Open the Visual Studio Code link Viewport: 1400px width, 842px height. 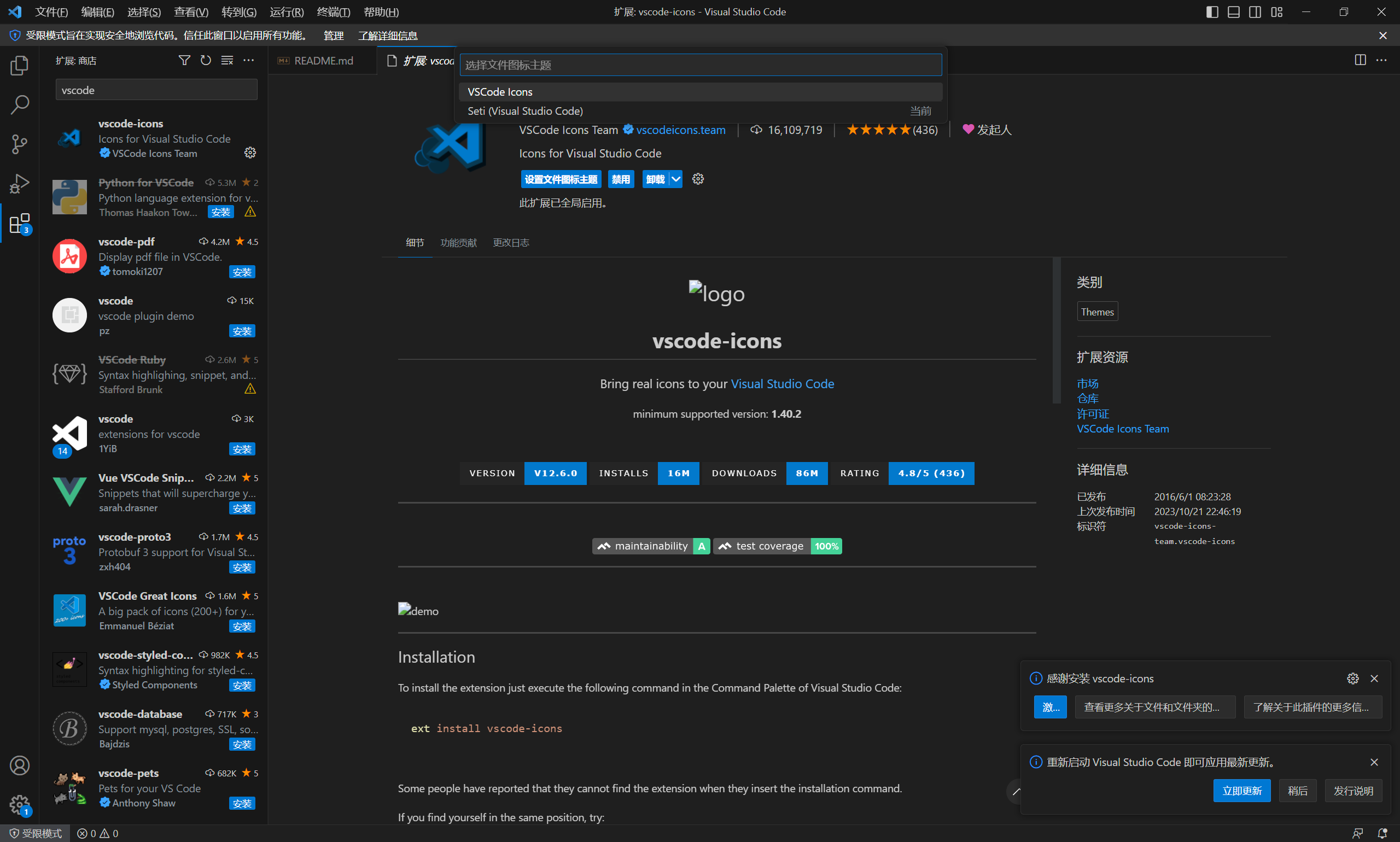[x=782, y=384]
